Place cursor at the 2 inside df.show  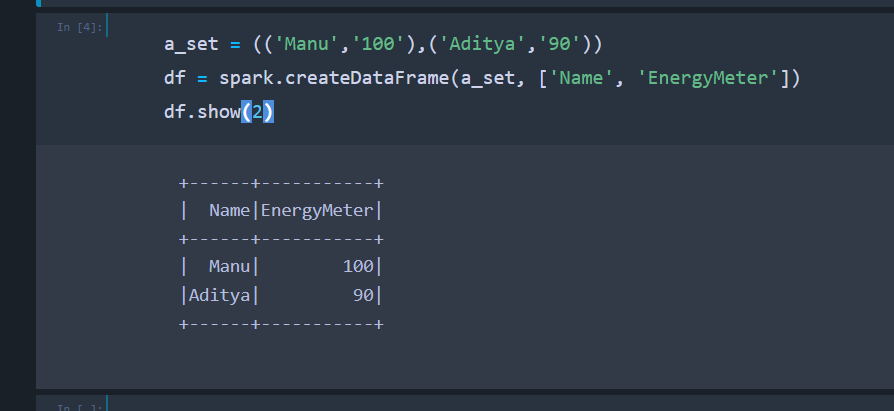pos(257,111)
